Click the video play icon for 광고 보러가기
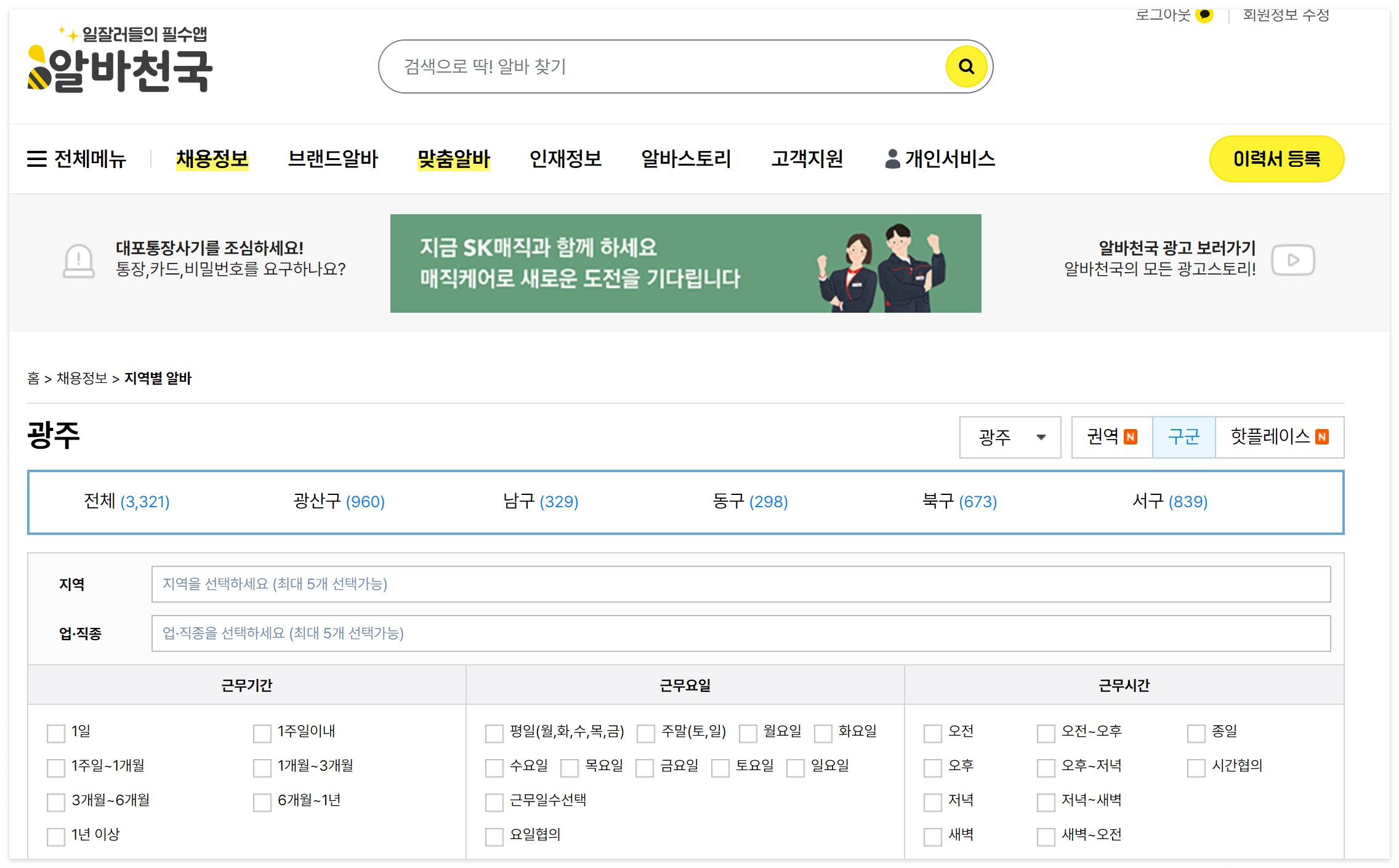This screenshot has width=1399, height=868. pyautogui.click(x=1292, y=260)
